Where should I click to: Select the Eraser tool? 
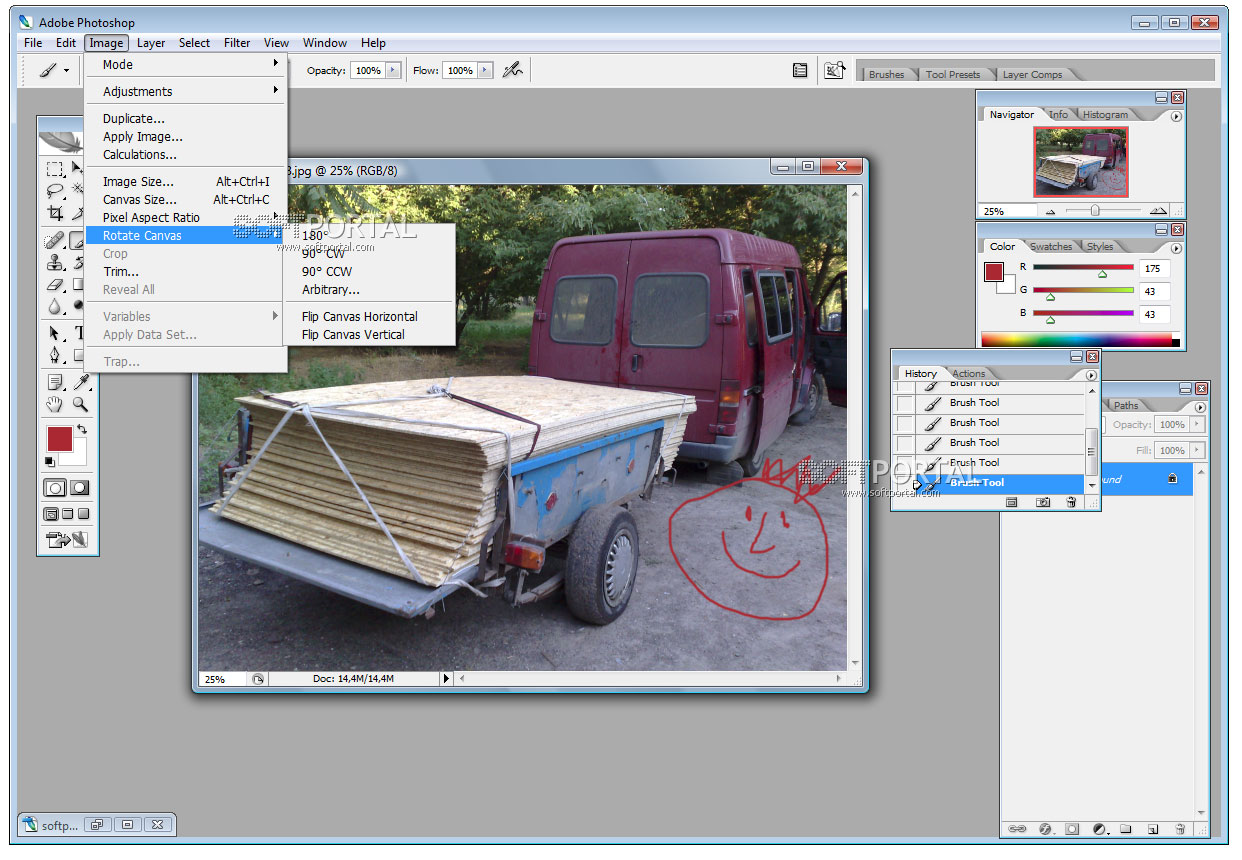(56, 285)
